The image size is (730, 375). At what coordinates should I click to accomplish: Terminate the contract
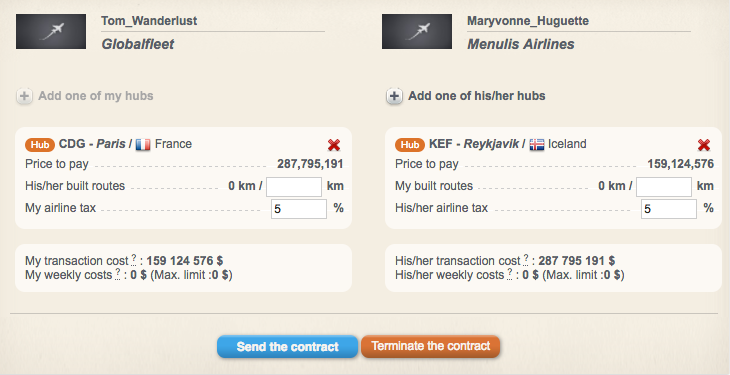(x=431, y=346)
